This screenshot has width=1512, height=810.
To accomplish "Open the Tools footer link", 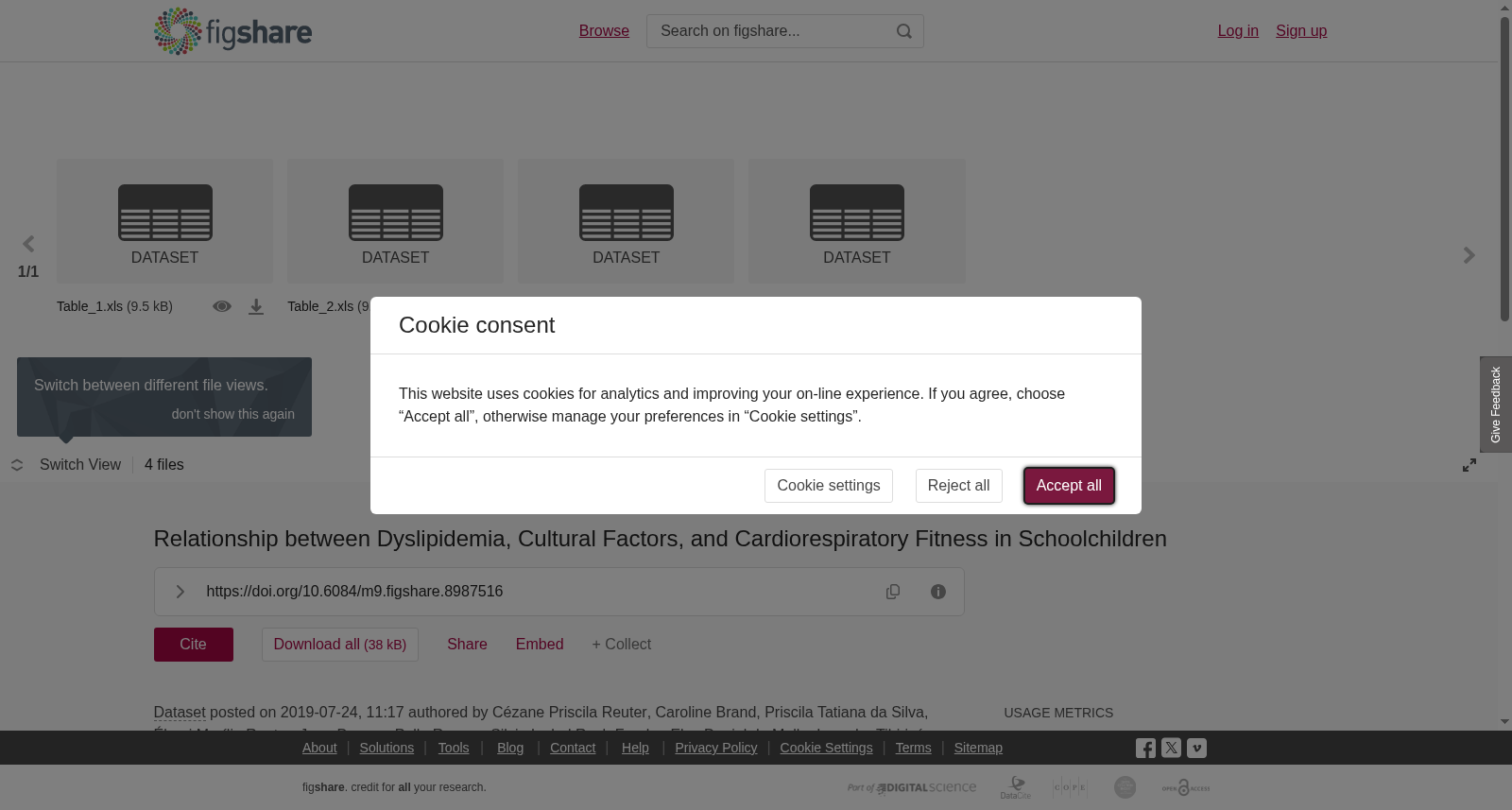I will pyautogui.click(x=454, y=748).
